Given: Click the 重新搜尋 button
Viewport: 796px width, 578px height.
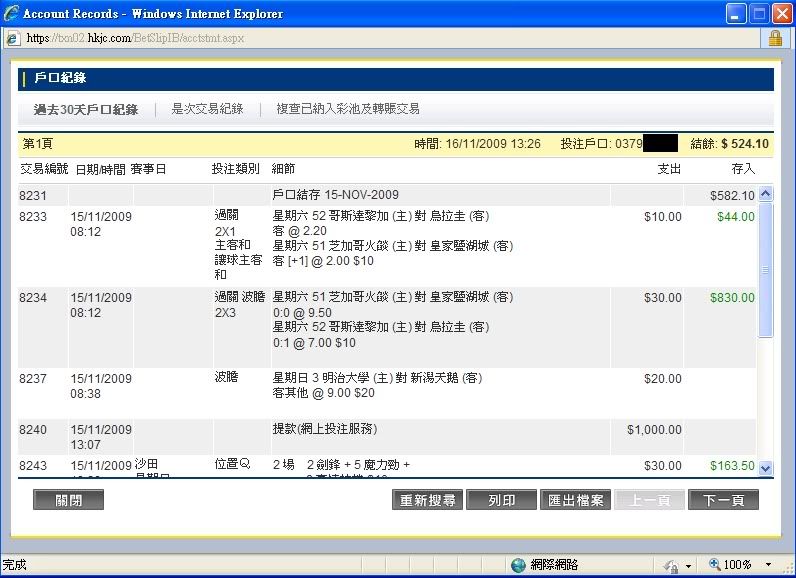Looking at the screenshot, I should point(427,500).
